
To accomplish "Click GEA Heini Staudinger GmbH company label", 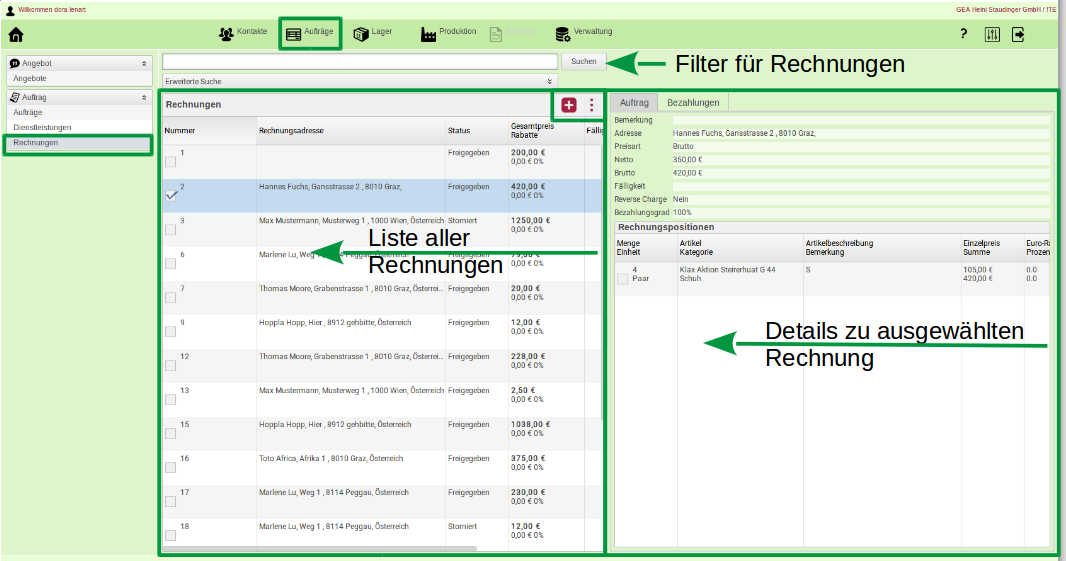I will click(1006, 10).
